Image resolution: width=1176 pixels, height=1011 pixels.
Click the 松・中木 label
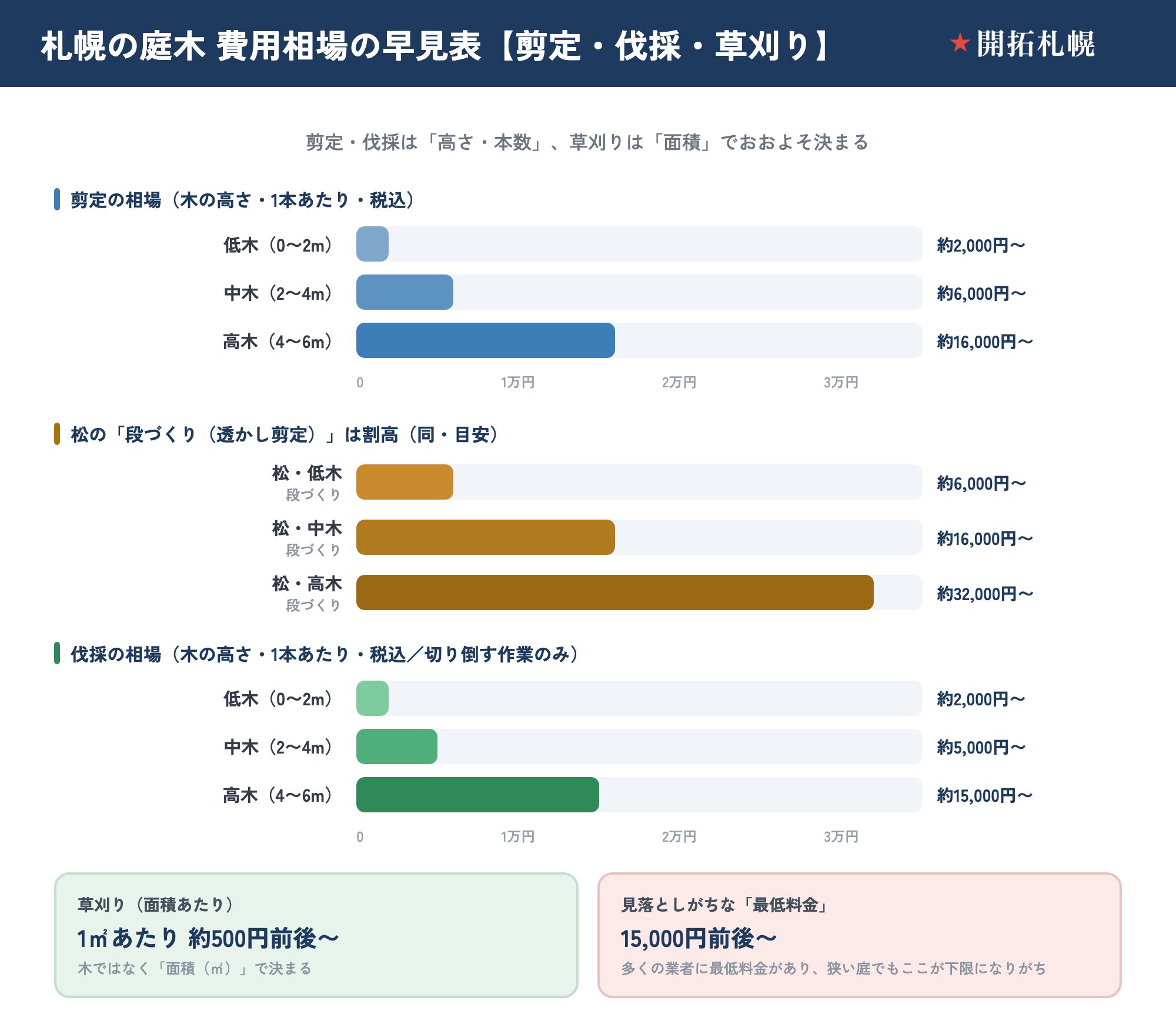tap(307, 528)
